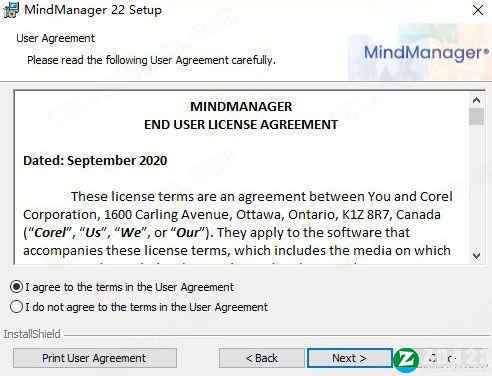Click the license text scroll up arrow
The height and width of the screenshot is (376, 492).
tap(476, 100)
